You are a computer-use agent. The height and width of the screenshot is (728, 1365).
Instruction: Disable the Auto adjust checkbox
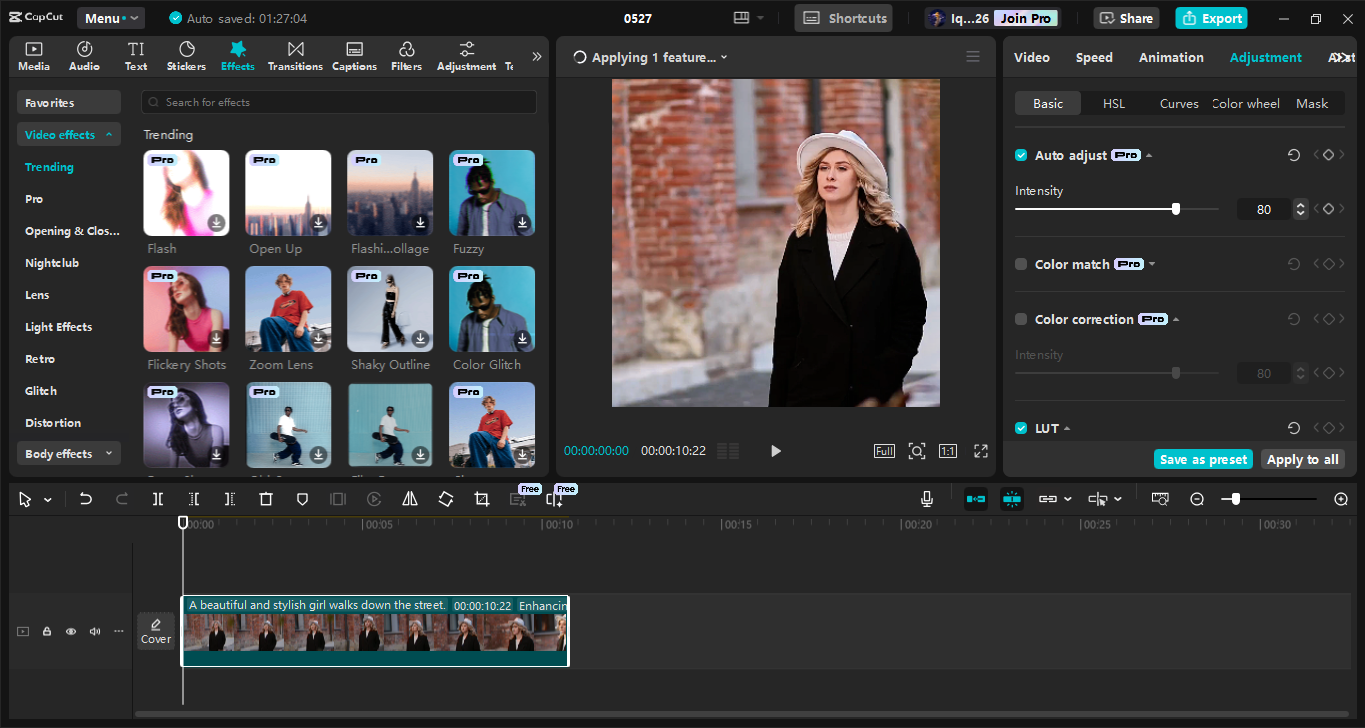click(1021, 155)
